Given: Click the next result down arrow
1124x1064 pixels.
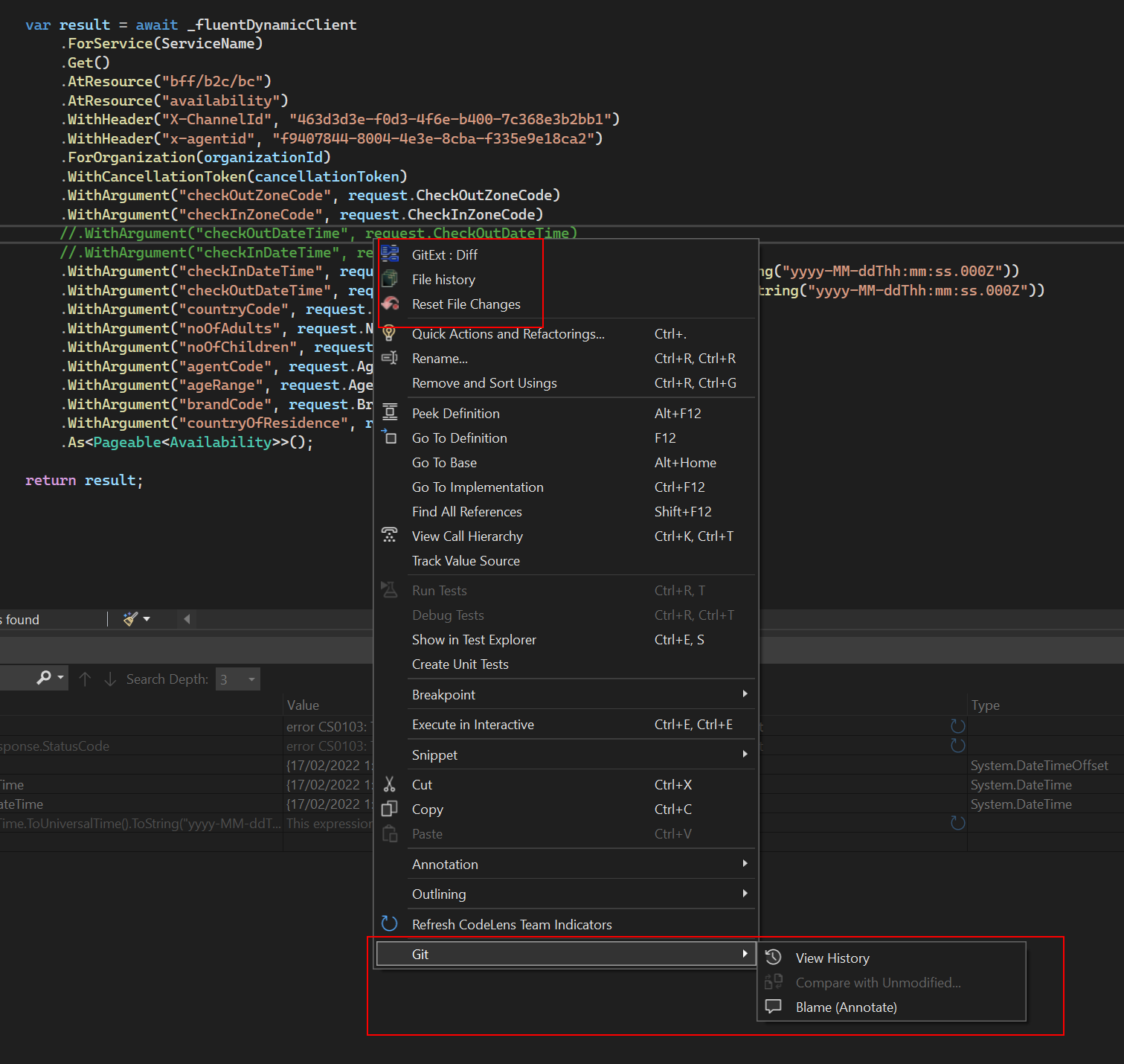Looking at the screenshot, I should pyautogui.click(x=110, y=679).
